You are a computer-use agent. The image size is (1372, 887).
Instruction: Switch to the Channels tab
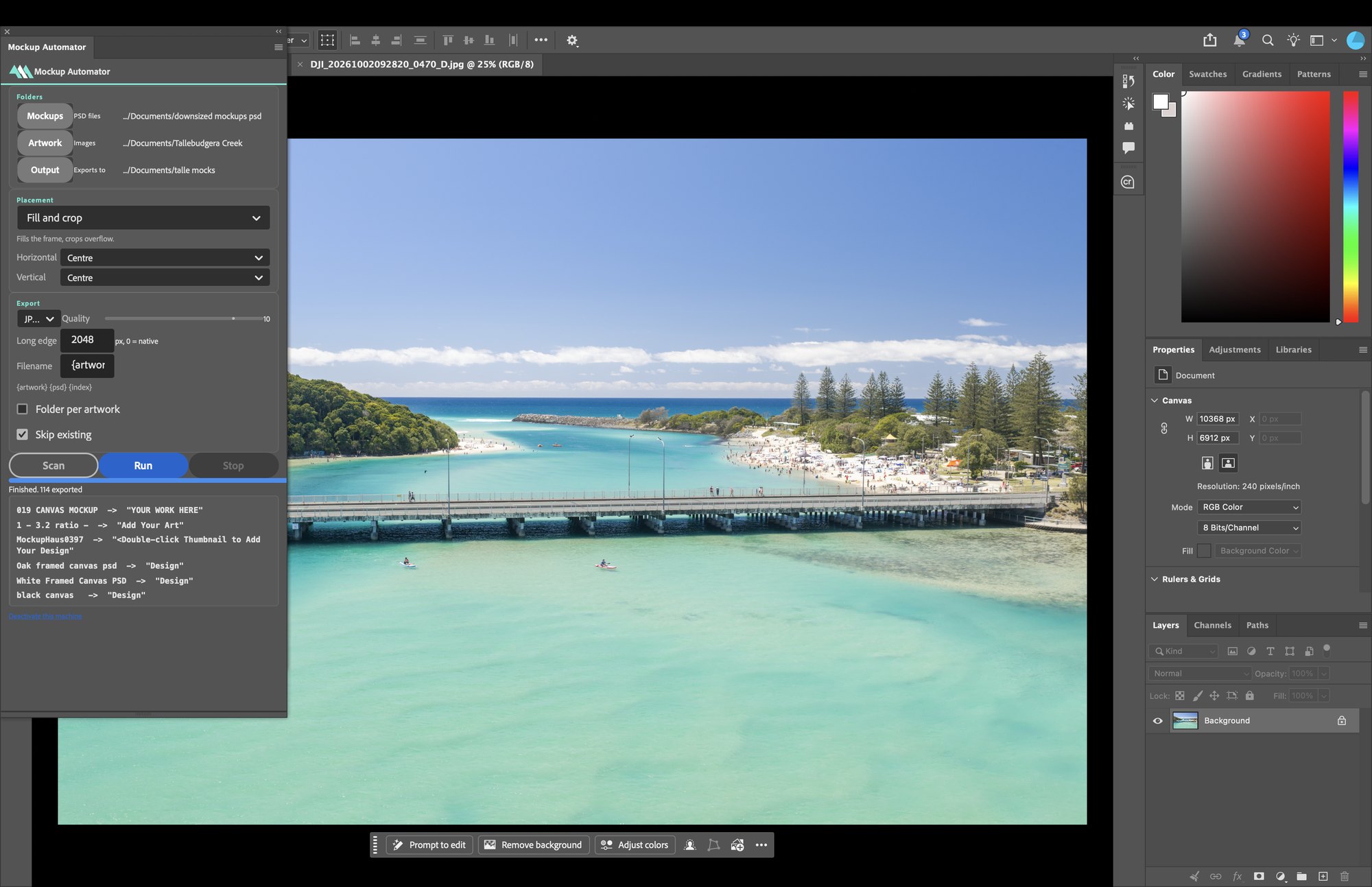1212,625
